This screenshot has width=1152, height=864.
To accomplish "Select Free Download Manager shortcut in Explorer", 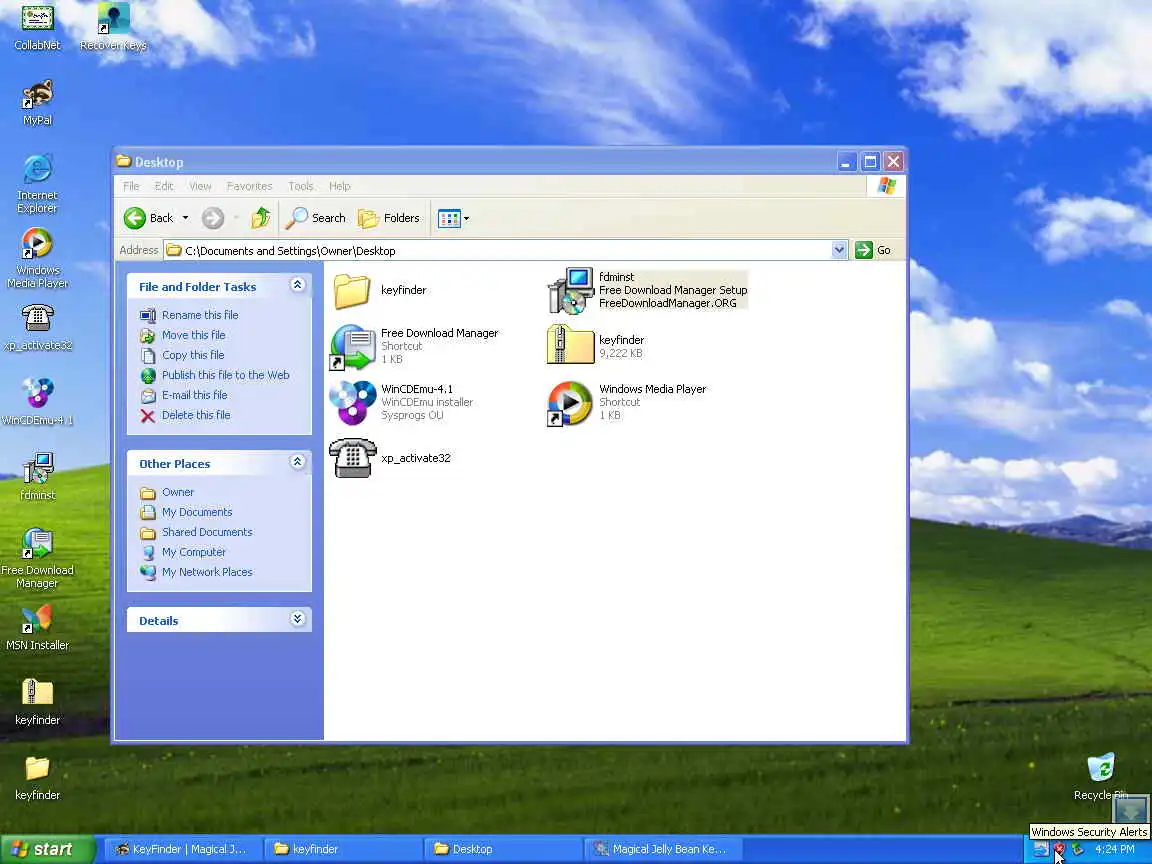I will (414, 346).
